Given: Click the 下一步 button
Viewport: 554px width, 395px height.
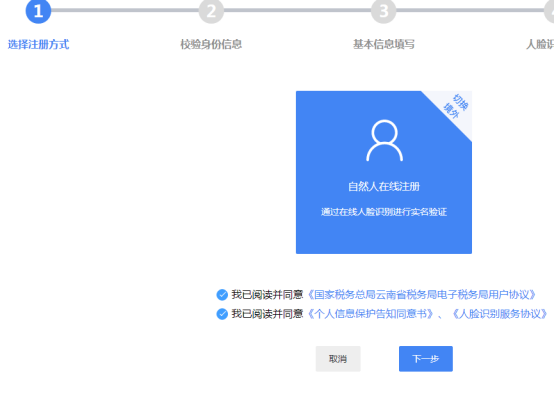Looking at the screenshot, I should (x=426, y=359).
